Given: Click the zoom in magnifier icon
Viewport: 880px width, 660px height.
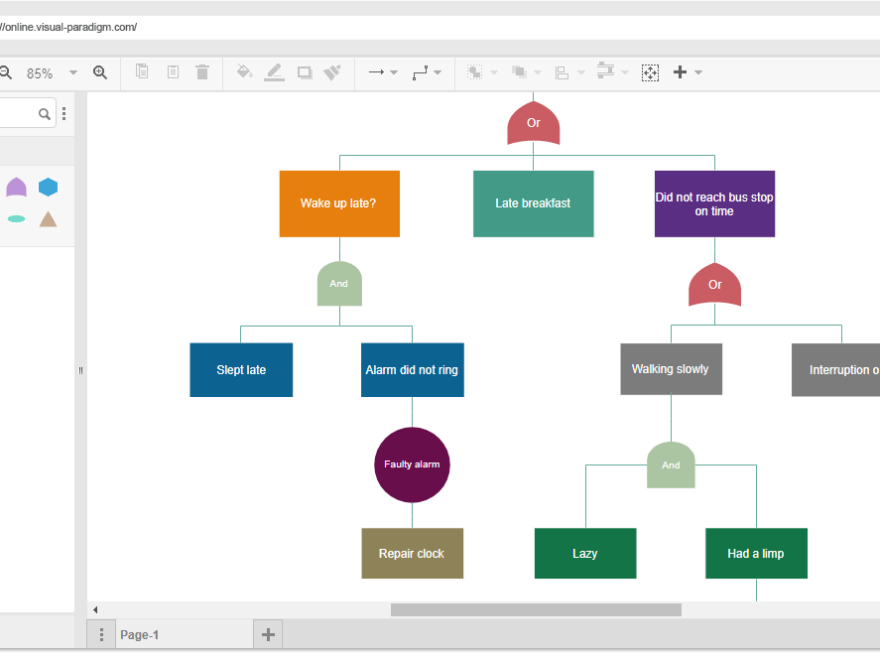Looking at the screenshot, I should pos(101,72).
